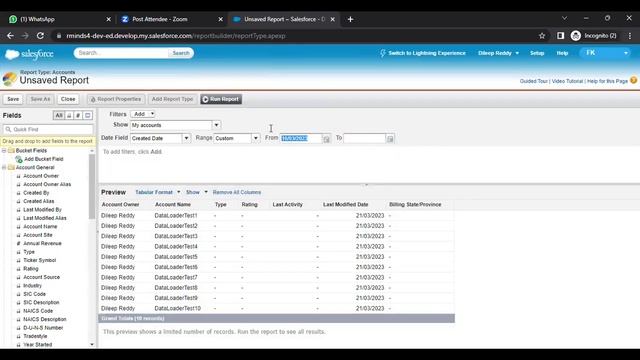The height and width of the screenshot is (360, 640).
Task: Click the Run Report button
Action: tap(221, 99)
